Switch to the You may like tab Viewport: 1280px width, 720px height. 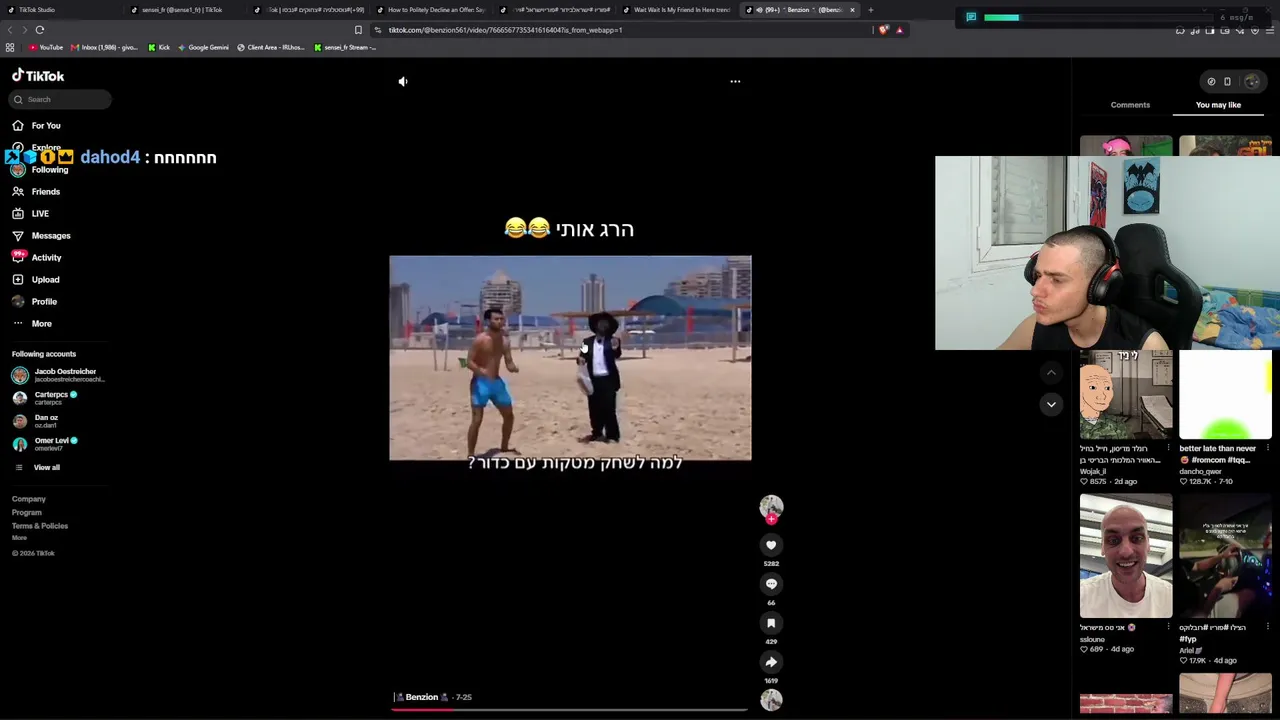(1218, 105)
